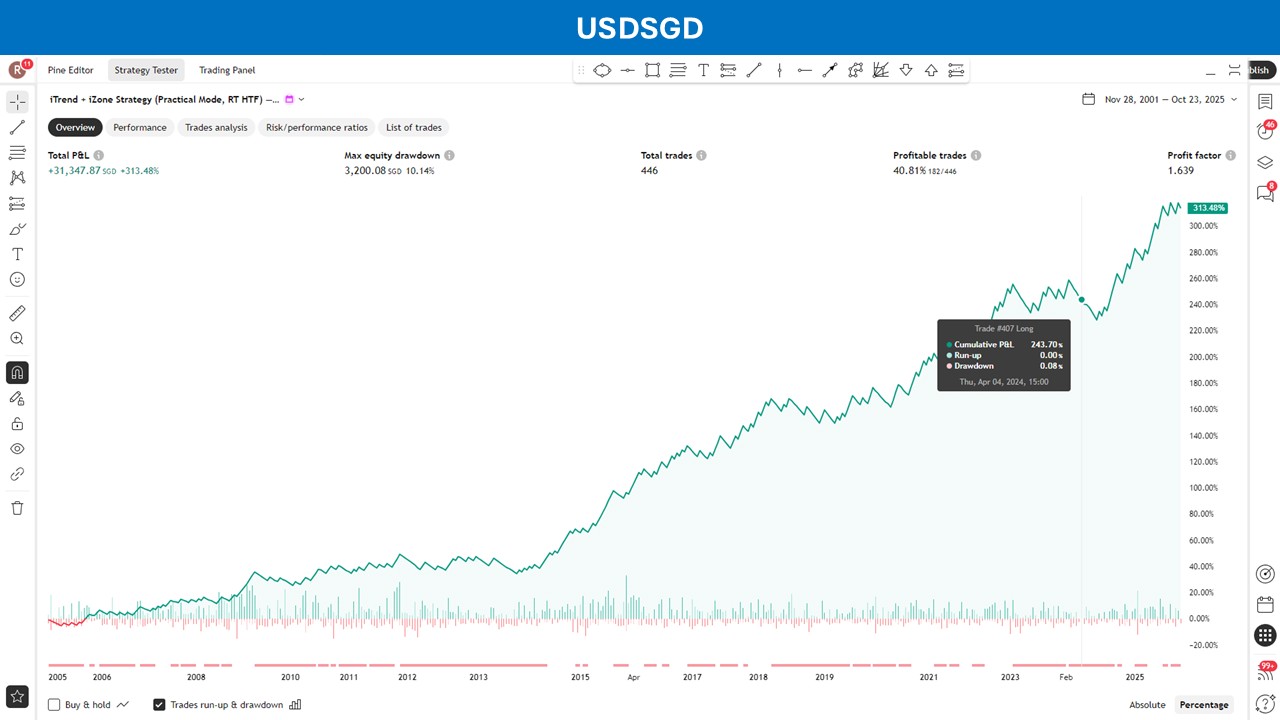Image resolution: width=1280 pixels, height=720 pixels.
Task: Open the link drawings tool in left sidebar
Action: 17,474
